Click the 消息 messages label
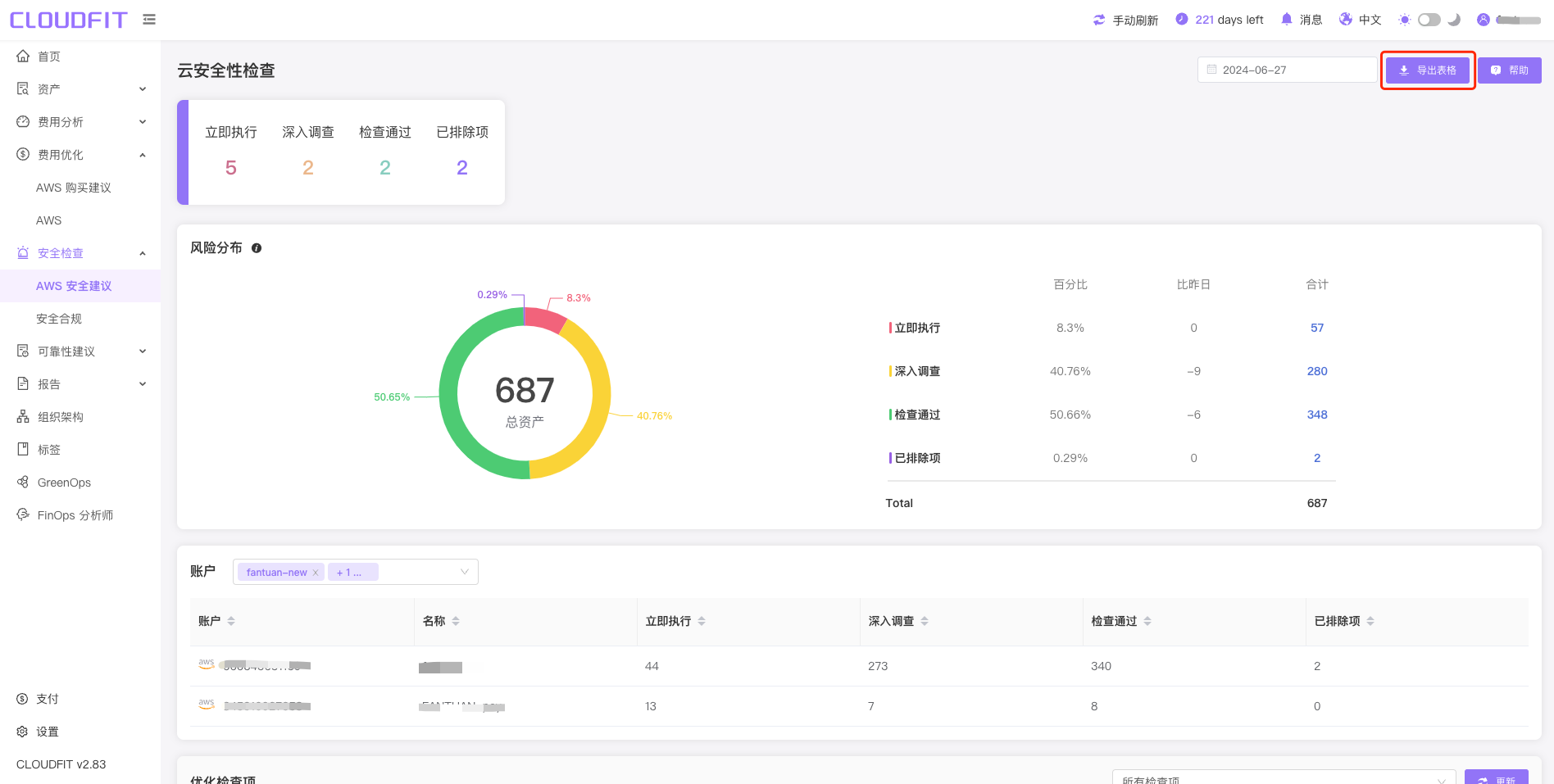 tap(1311, 20)
